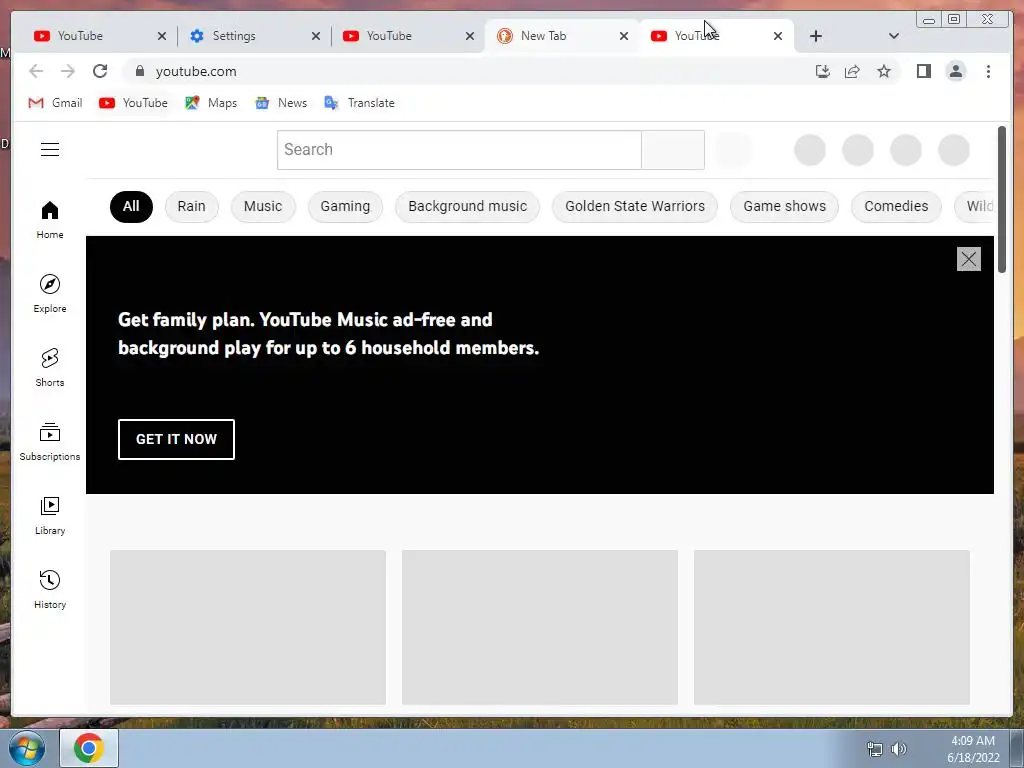Select the Gaming filter chip

[345, 206]
